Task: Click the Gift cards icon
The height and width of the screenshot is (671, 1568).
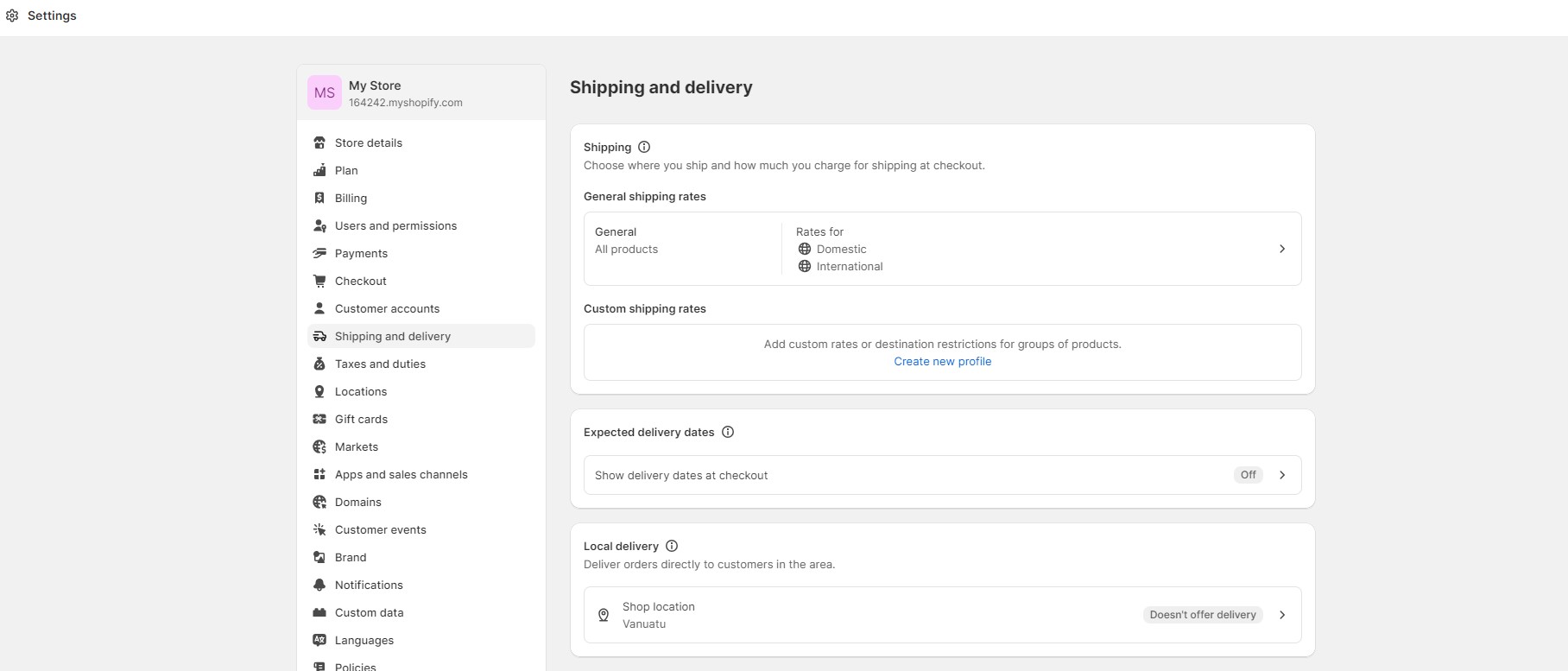Action: click(319, 419)
